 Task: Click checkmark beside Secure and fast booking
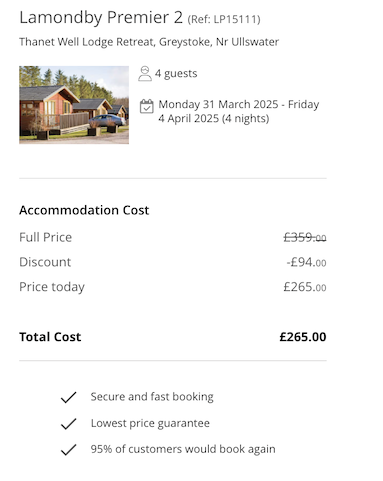click(x=69, y=397)
